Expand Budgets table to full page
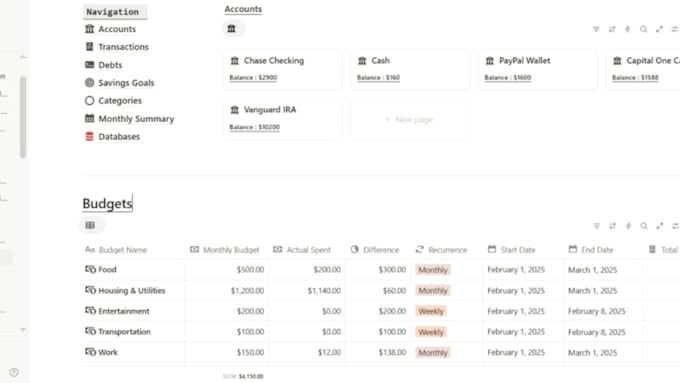 (x=660, y=226)
